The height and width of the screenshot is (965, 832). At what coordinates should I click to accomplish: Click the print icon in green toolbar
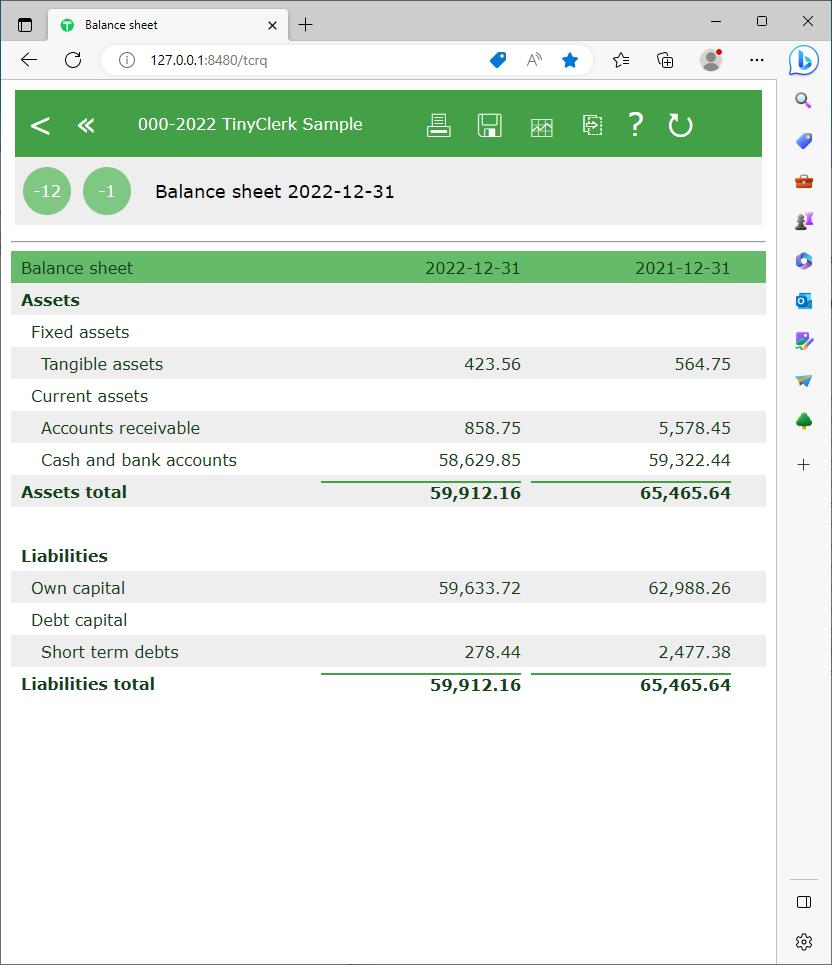(x=438, y=125)
